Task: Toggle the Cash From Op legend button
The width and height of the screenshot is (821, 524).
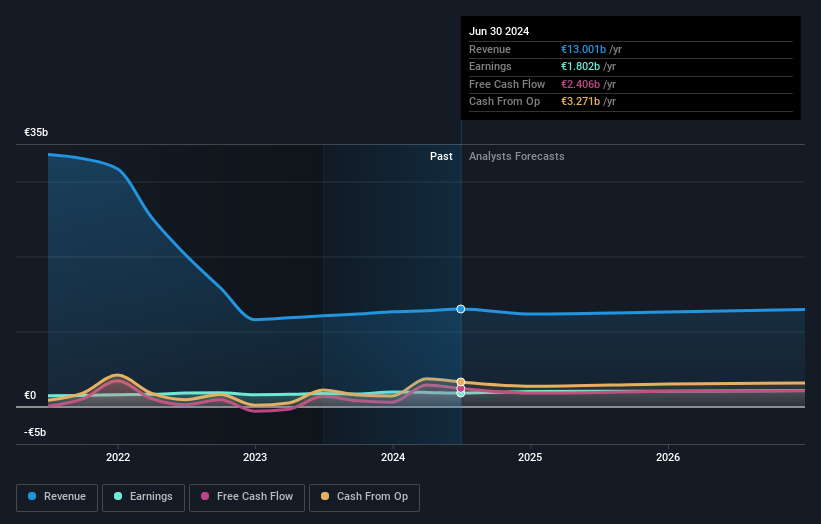Action: (364, 497)
